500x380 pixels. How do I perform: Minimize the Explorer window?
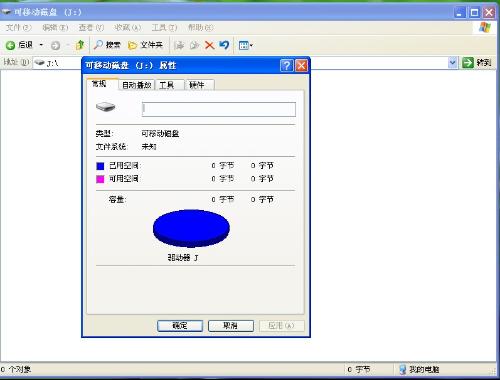460,13
